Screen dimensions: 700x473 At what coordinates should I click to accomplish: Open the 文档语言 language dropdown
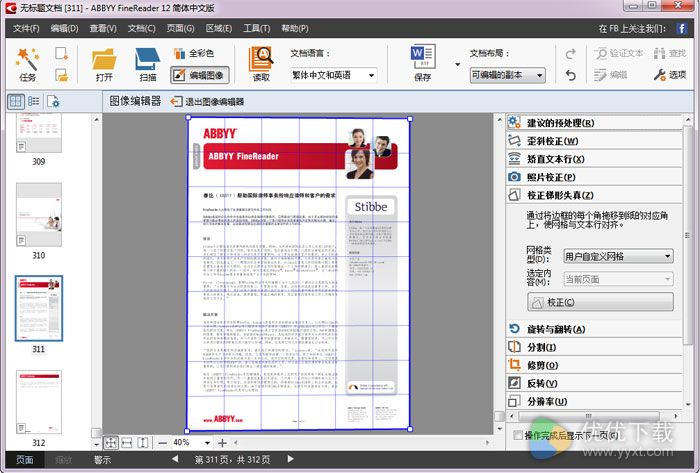[x=333, y=75]
